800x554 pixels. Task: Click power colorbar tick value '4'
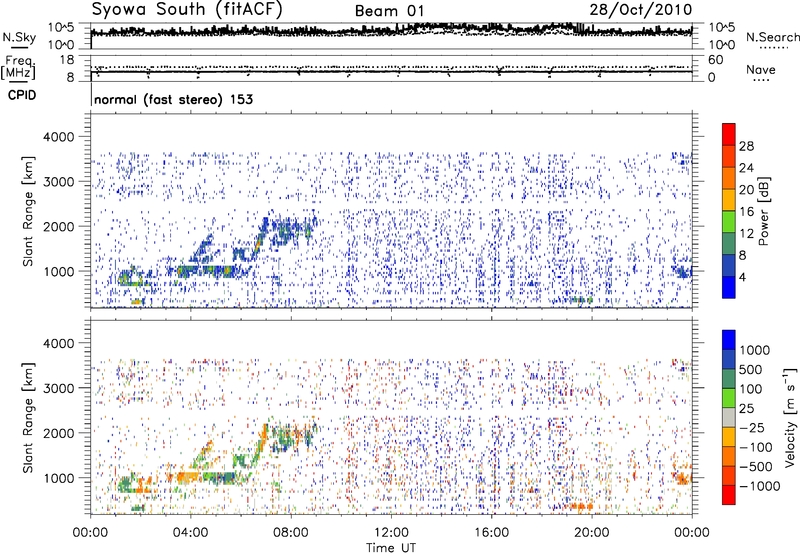click(743, 277)
